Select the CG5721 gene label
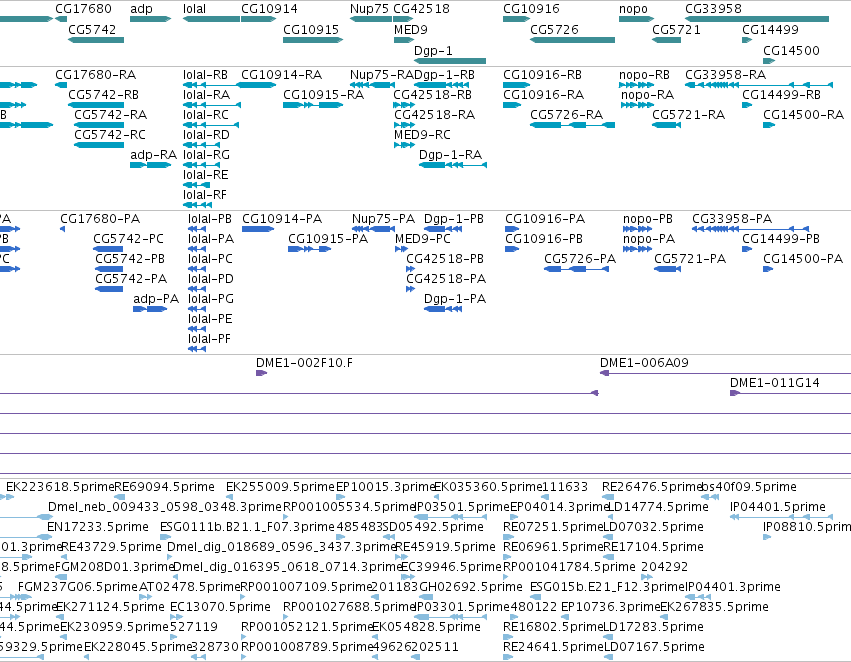851x662 pixels. click(x=676, y=29)
